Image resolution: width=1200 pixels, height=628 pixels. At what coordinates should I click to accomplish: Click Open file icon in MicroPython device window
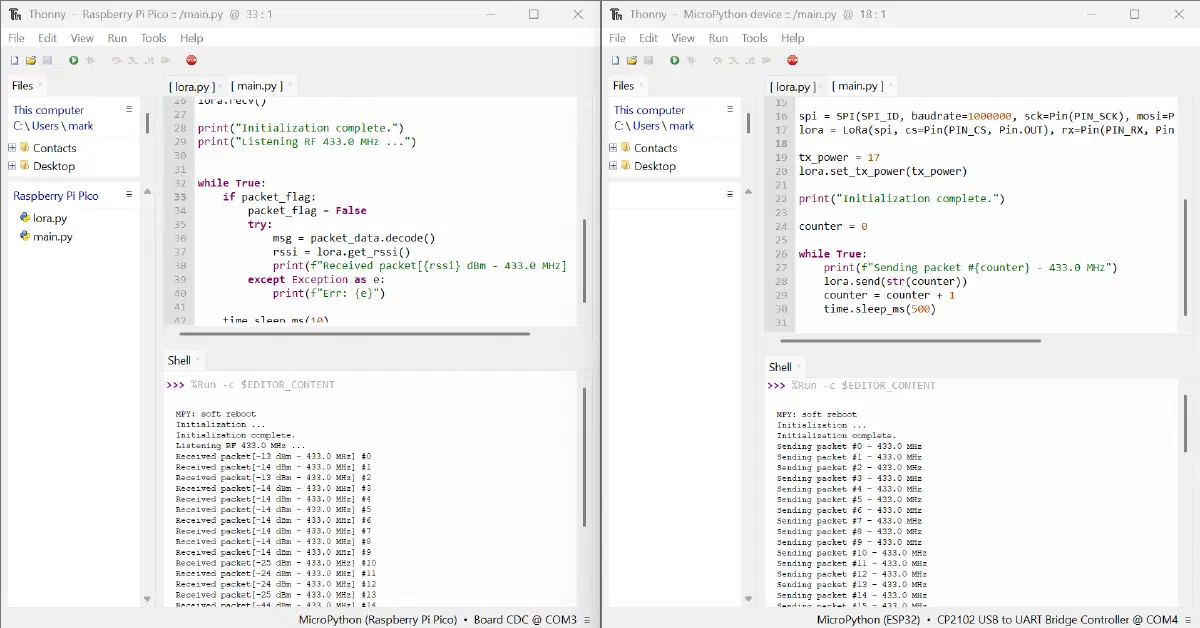pyautogui.click(x=632, y=61)
